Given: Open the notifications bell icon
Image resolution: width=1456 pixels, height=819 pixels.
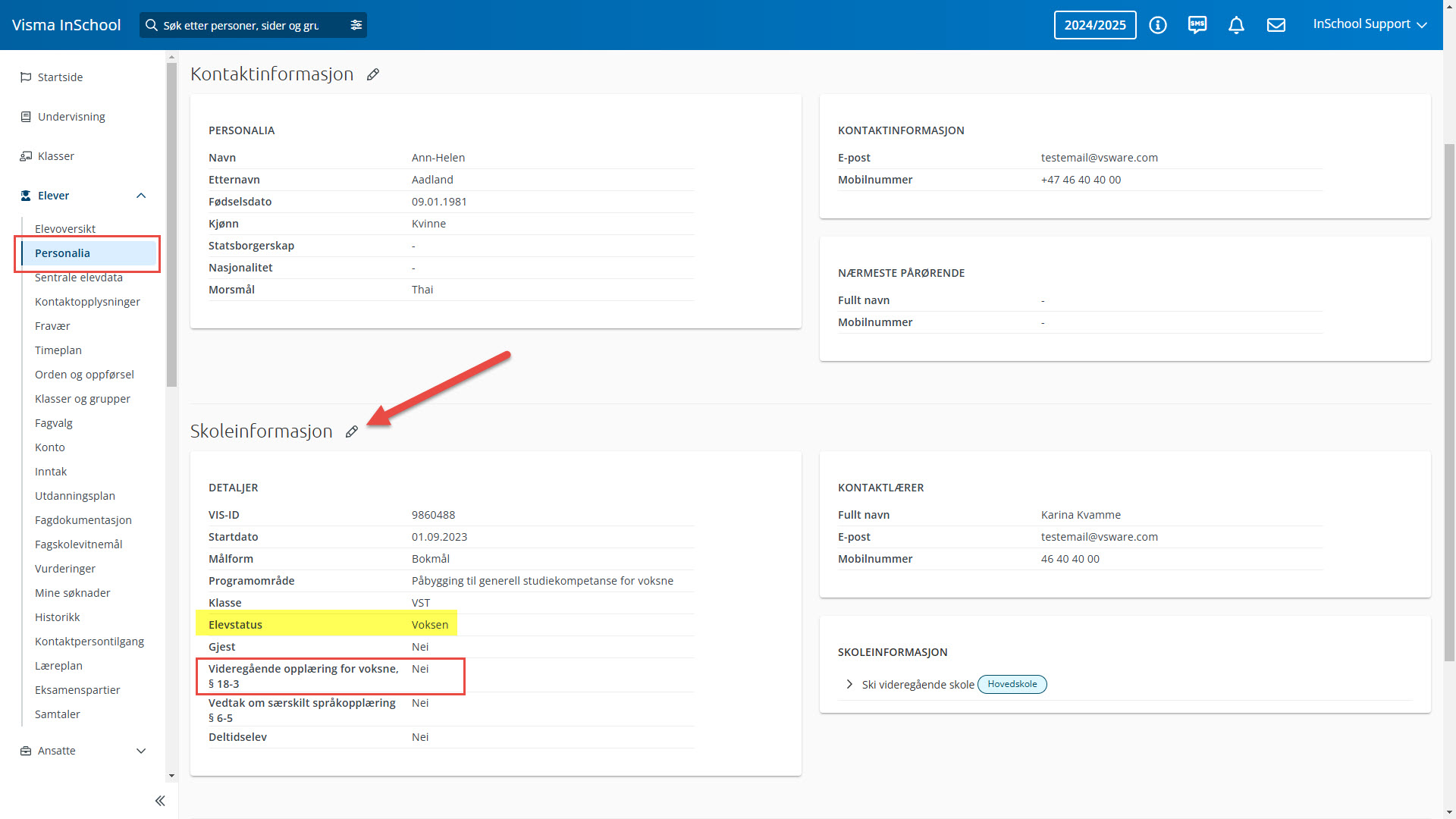Looking at the screenshot, I should 1236,25.
